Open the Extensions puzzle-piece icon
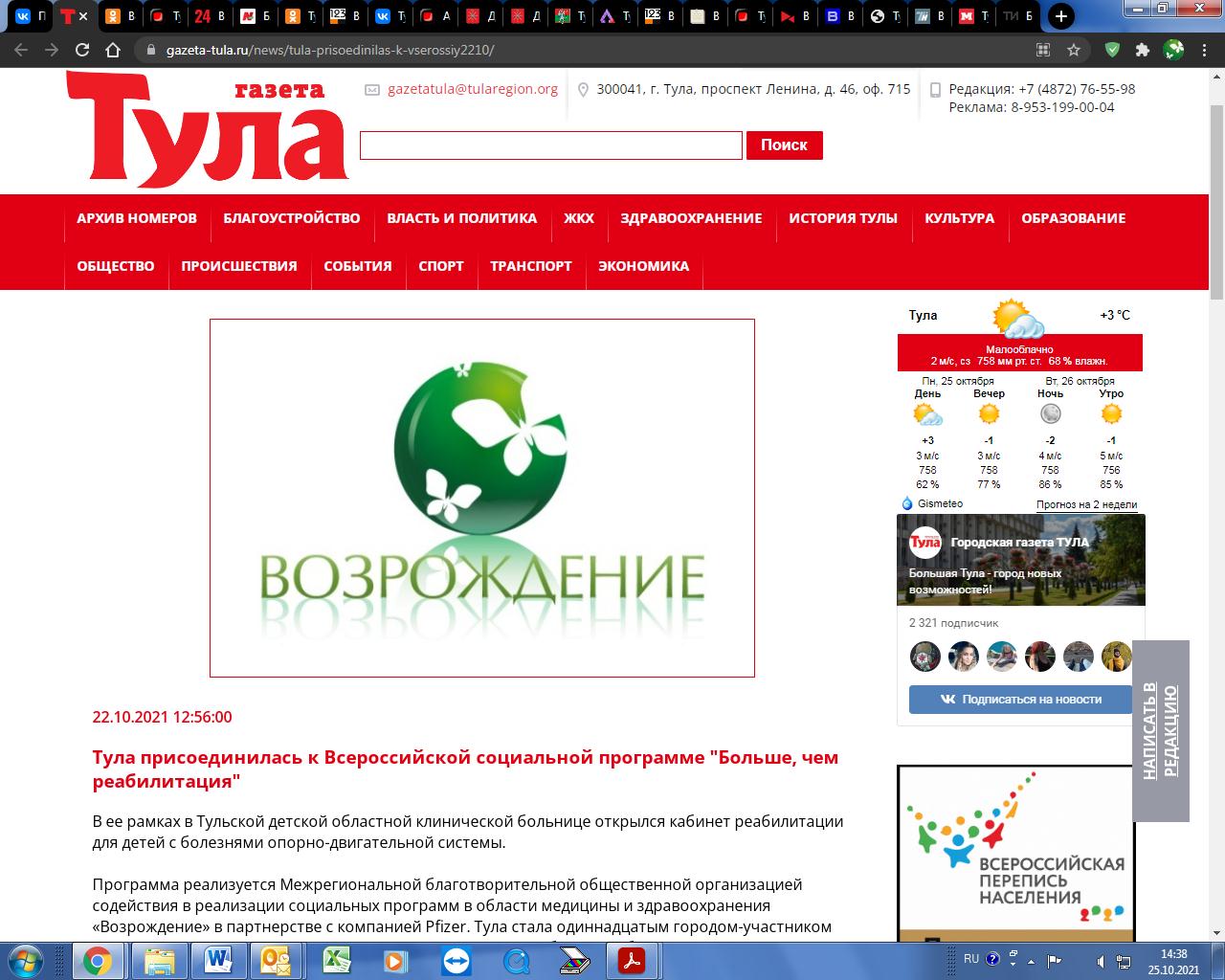 click(1142, 50)
